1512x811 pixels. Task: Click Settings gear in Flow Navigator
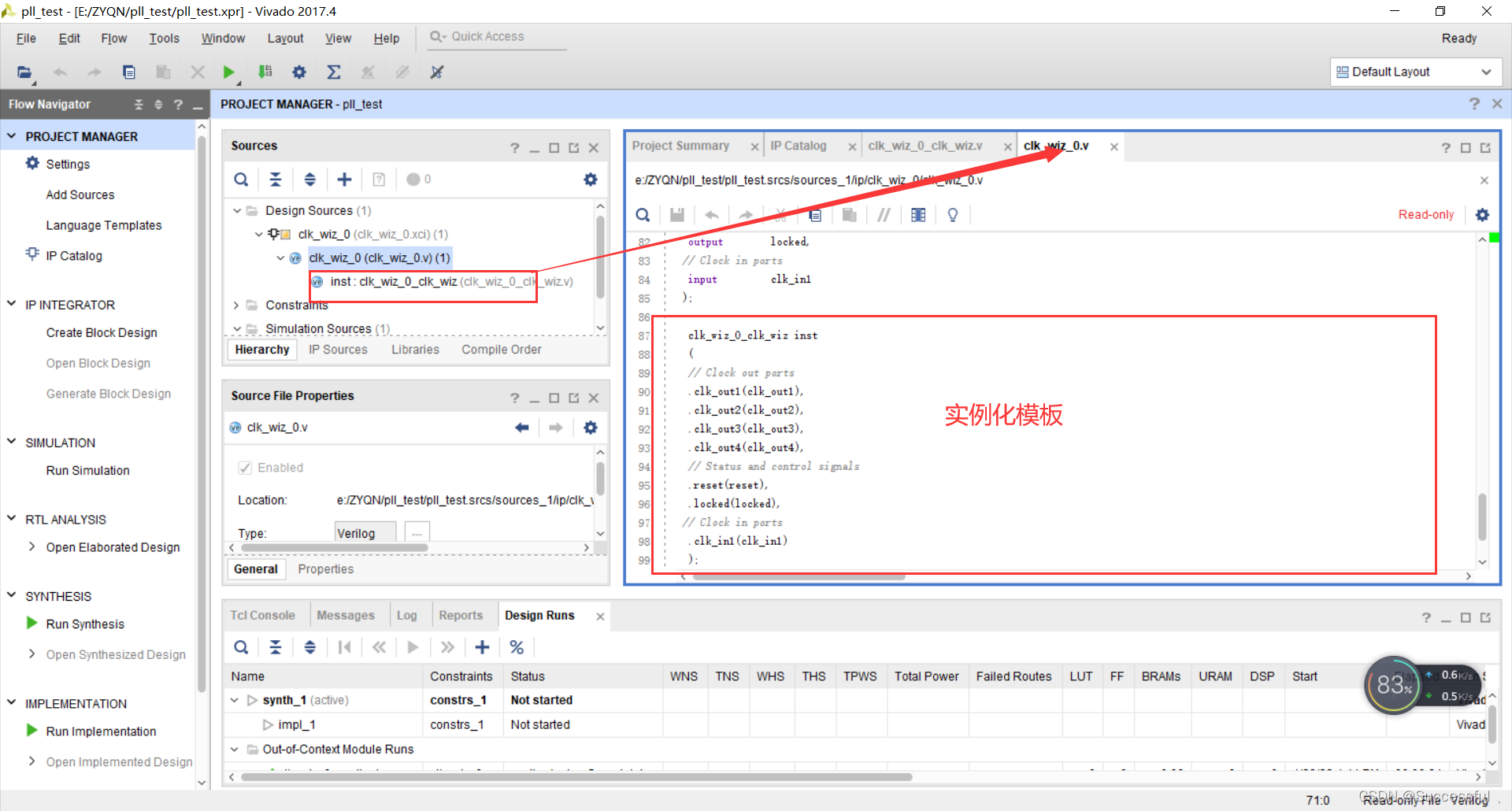click(32, 163)
